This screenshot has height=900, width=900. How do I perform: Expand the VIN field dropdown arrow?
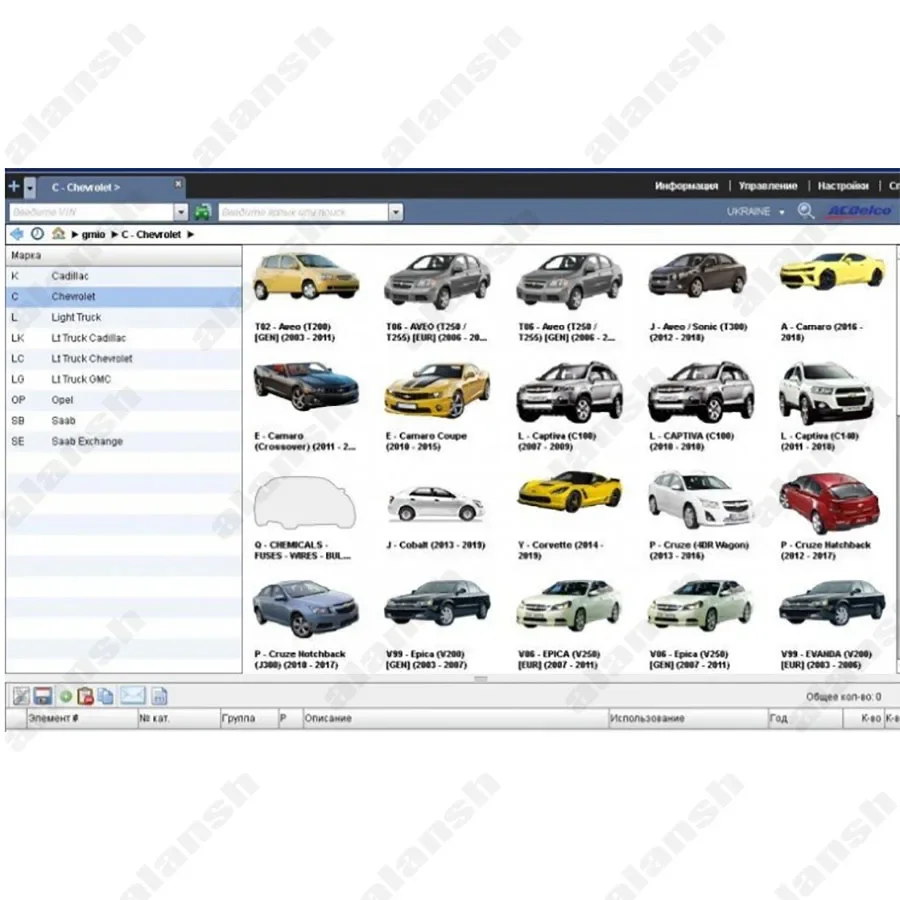coord(181,212)
